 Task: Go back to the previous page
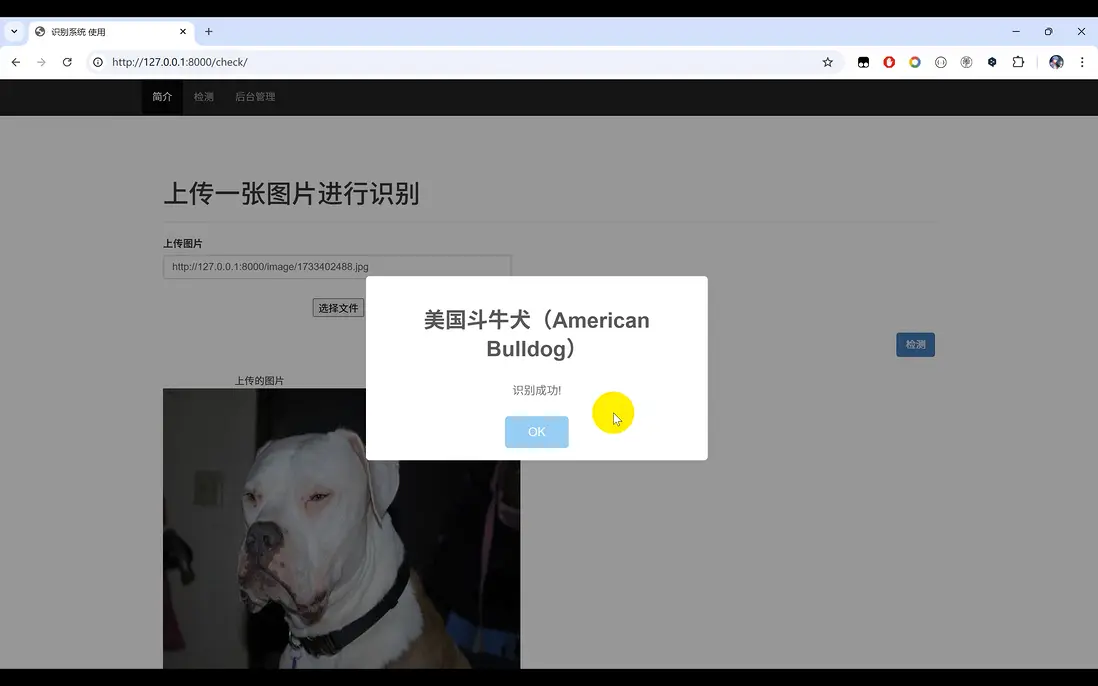click(15, 62)
